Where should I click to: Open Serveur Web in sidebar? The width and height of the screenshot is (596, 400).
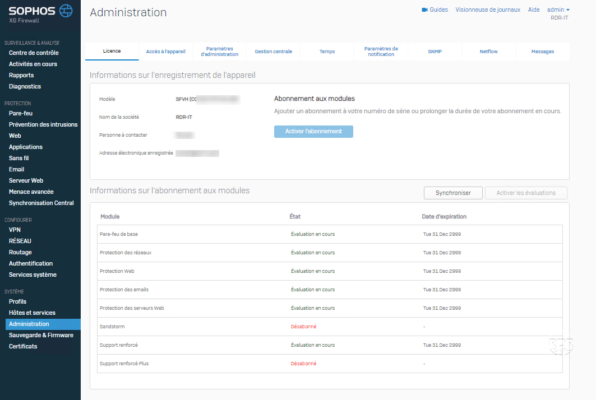pyautogui.click(x=26, y=180)
